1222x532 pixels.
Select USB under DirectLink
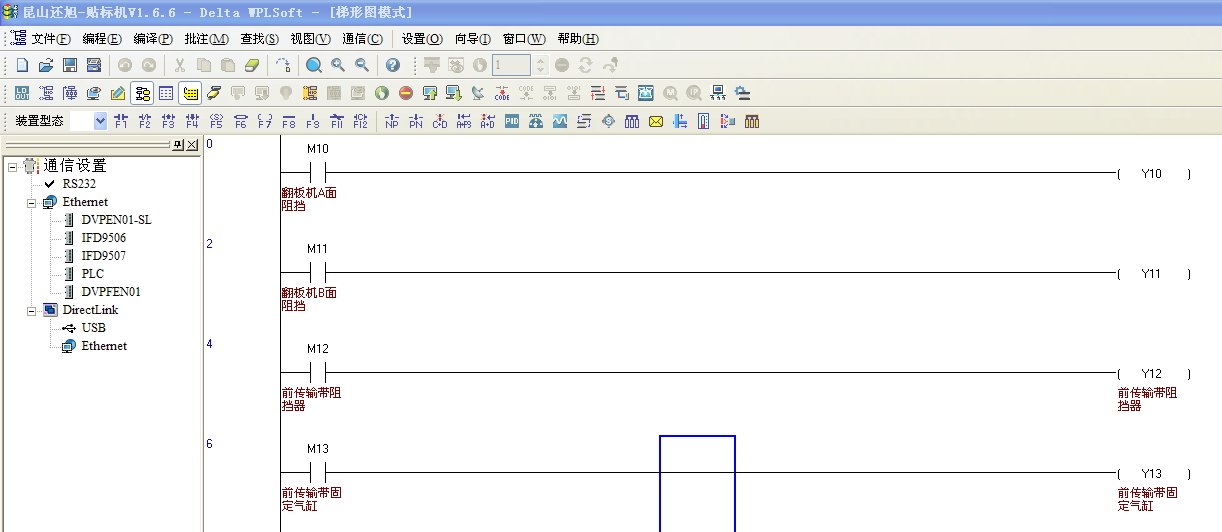[93, 328]
